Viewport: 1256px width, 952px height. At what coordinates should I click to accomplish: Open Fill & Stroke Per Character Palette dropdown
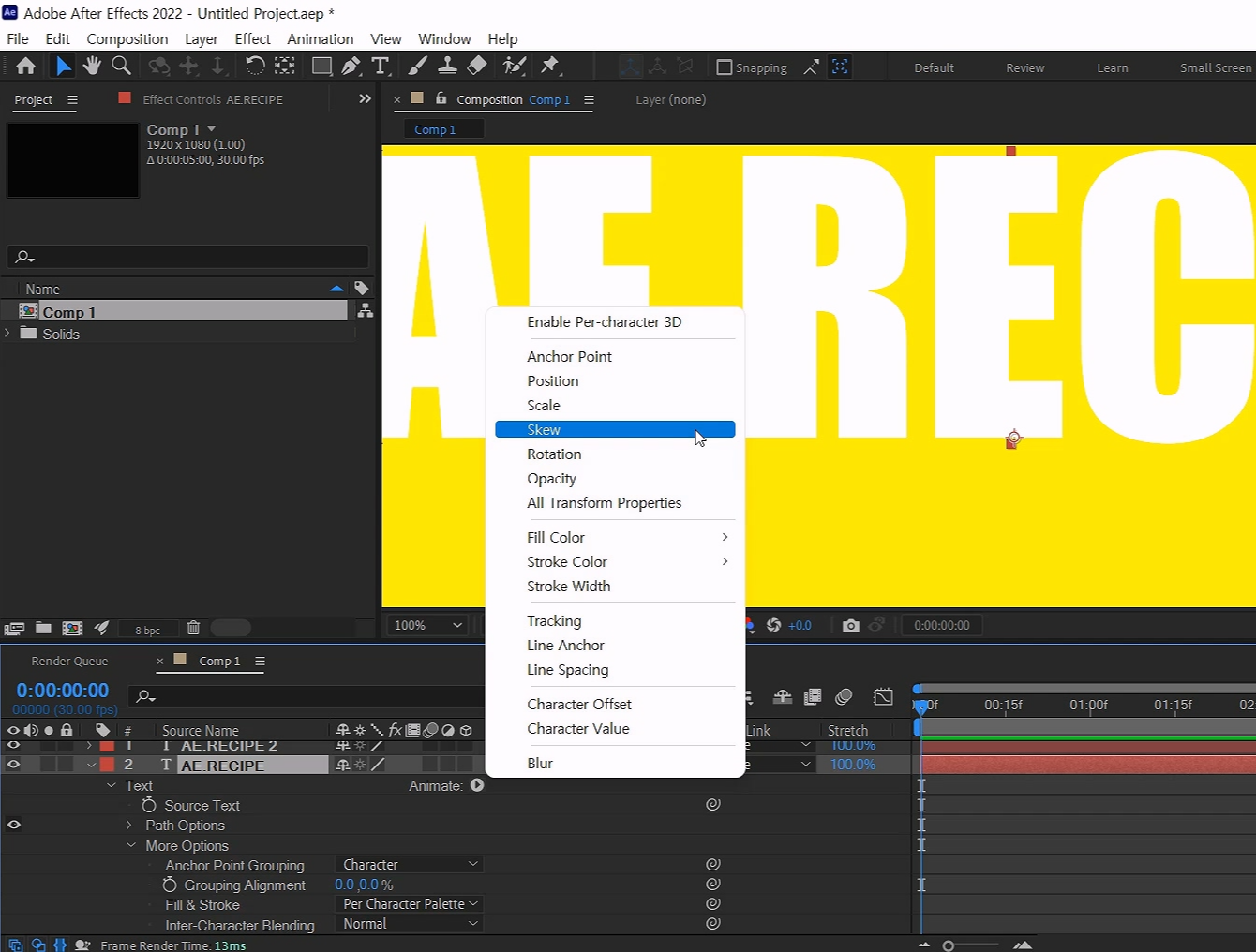tap(409, 903)
